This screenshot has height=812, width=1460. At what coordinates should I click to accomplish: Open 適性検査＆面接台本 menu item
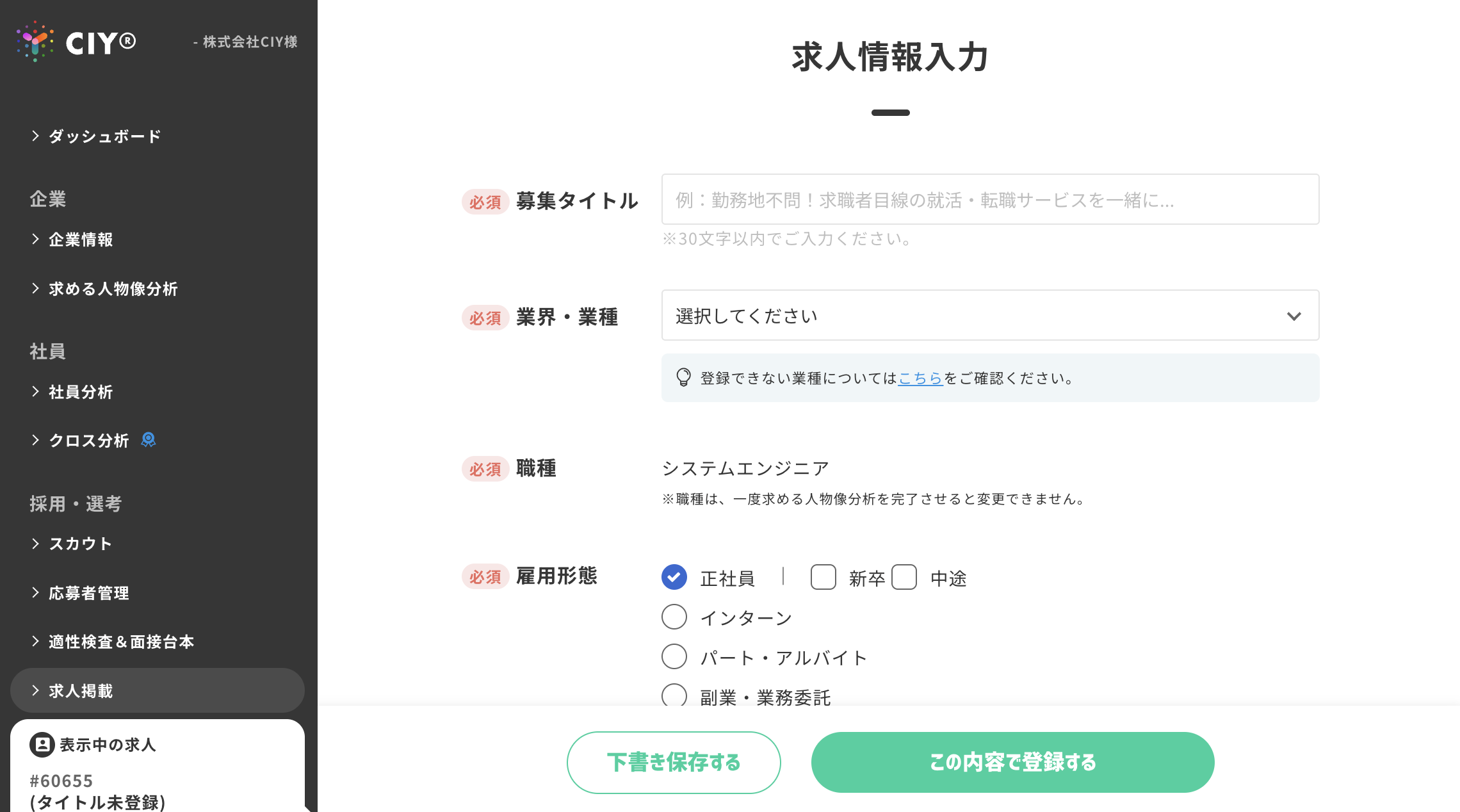point(121,642)
